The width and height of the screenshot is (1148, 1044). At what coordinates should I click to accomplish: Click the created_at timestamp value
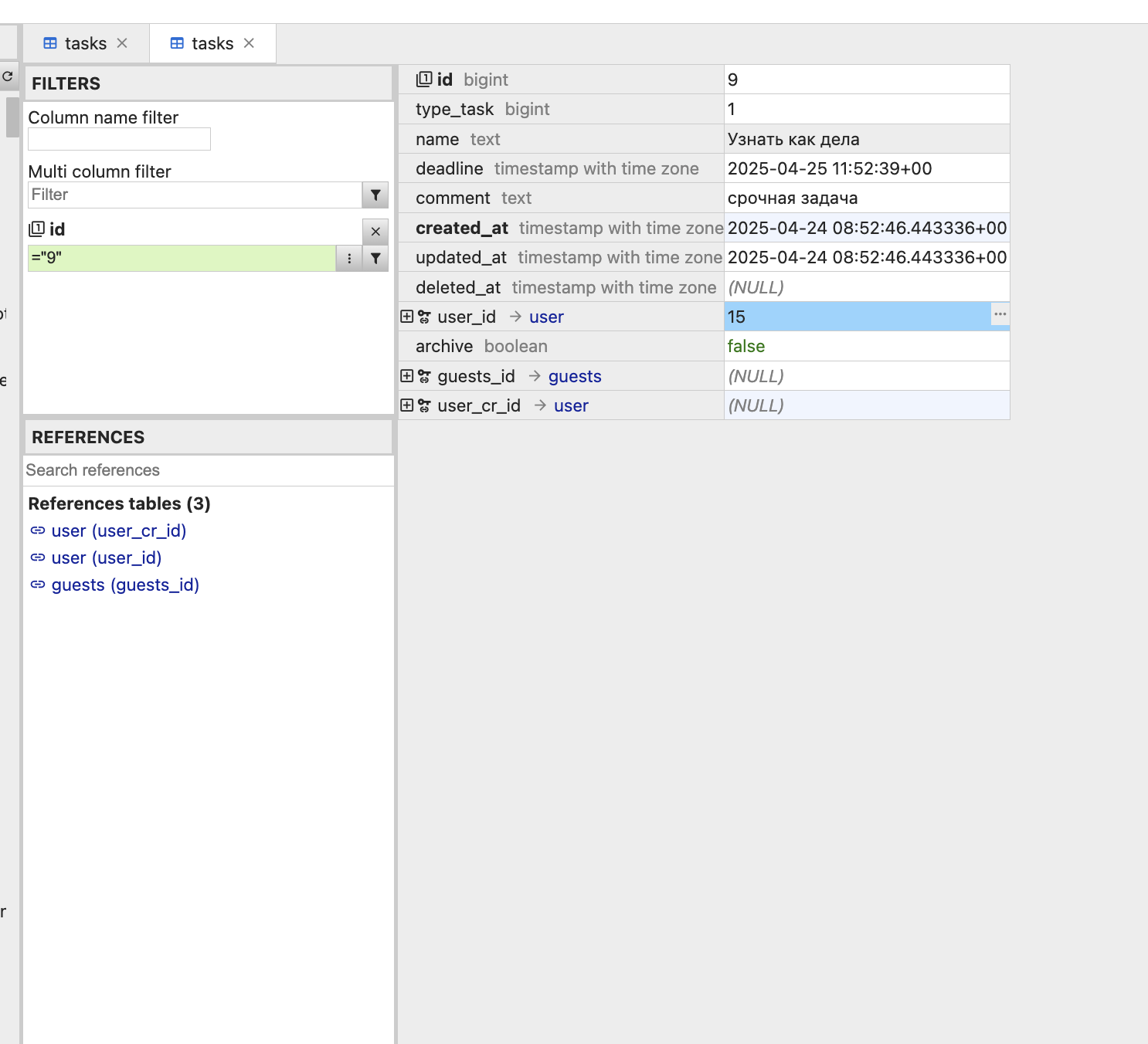click(867, 228)
